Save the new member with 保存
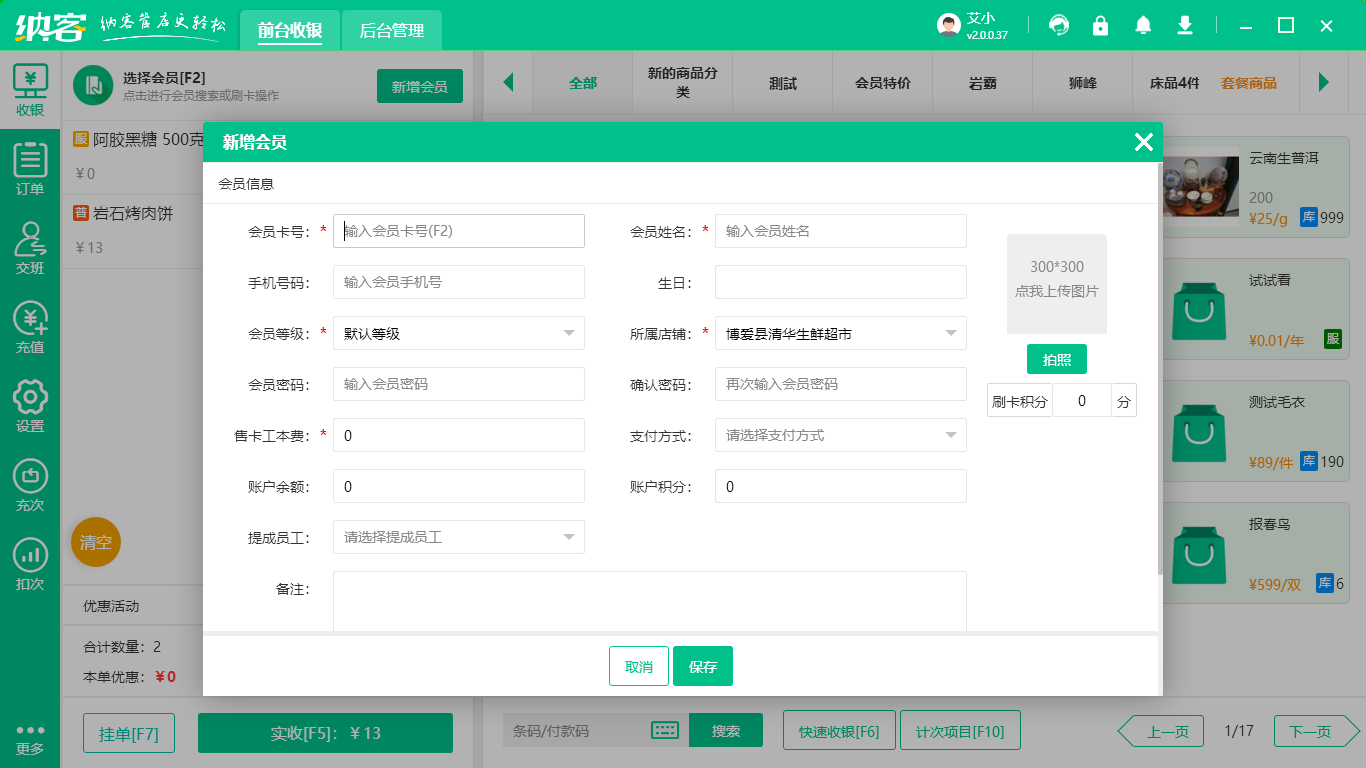Viewport: 1366px width, 768px height. [703, 665]
